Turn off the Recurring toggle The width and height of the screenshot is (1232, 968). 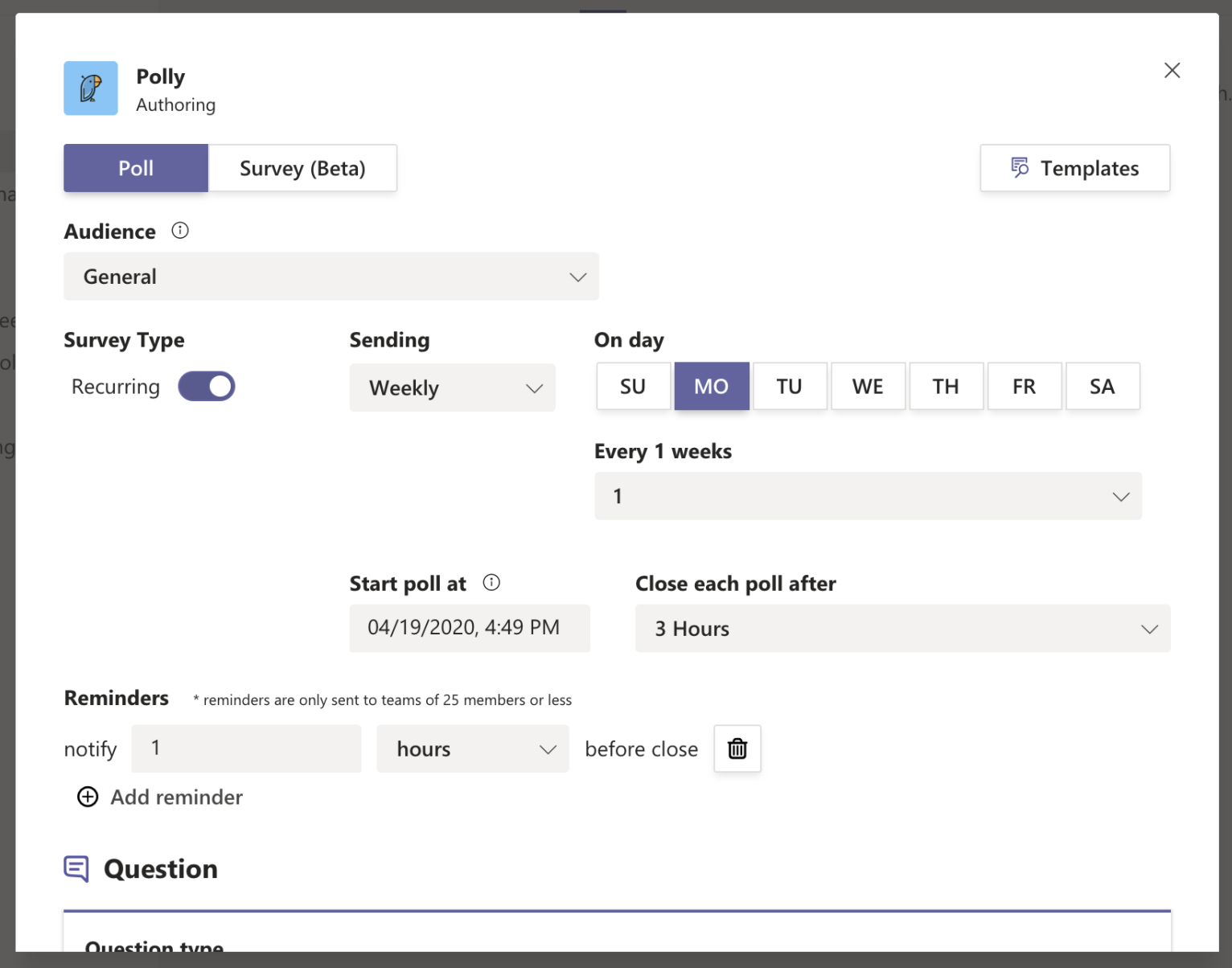coord(207,387)
